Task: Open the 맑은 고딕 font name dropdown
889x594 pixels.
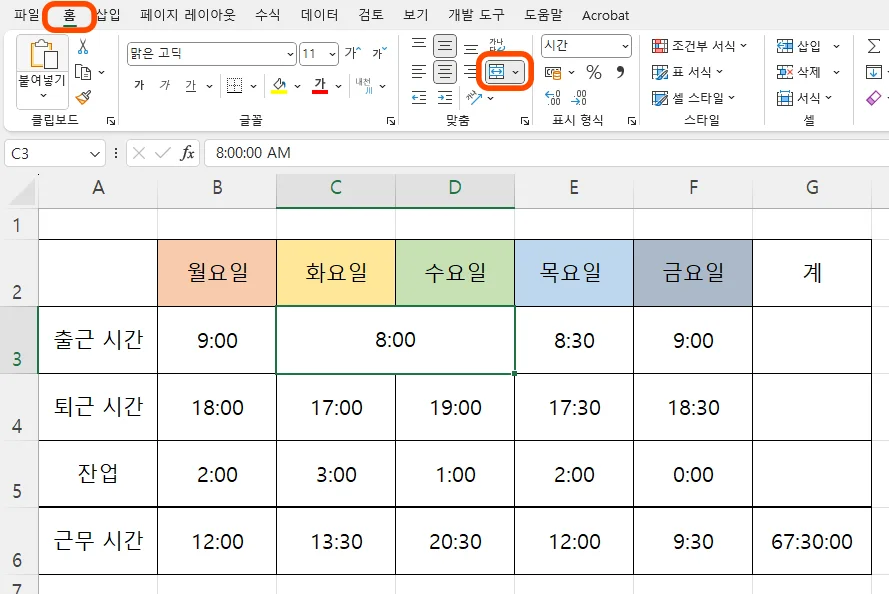Action: [x=290, y=54]
